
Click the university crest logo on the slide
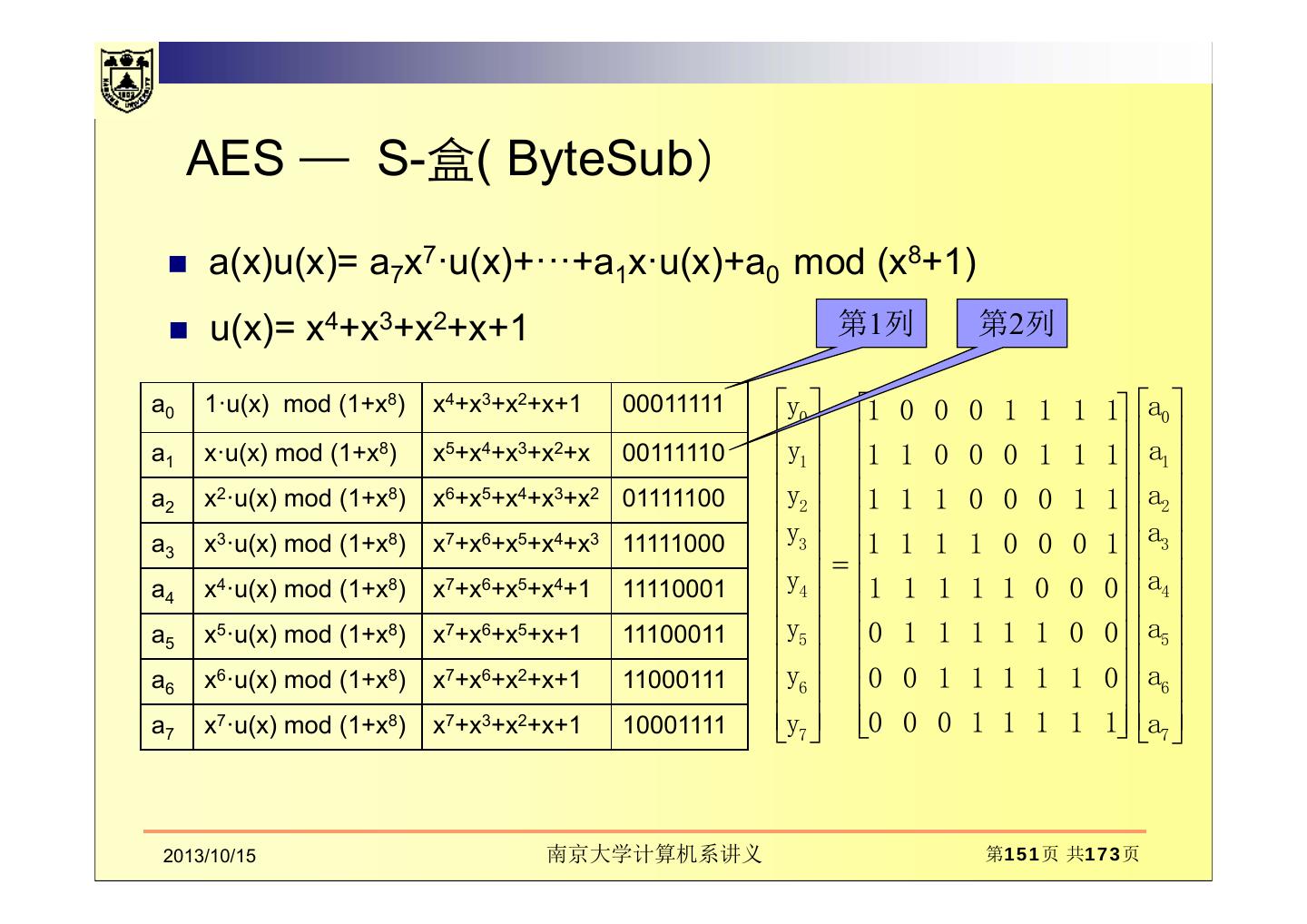point(127,79)
